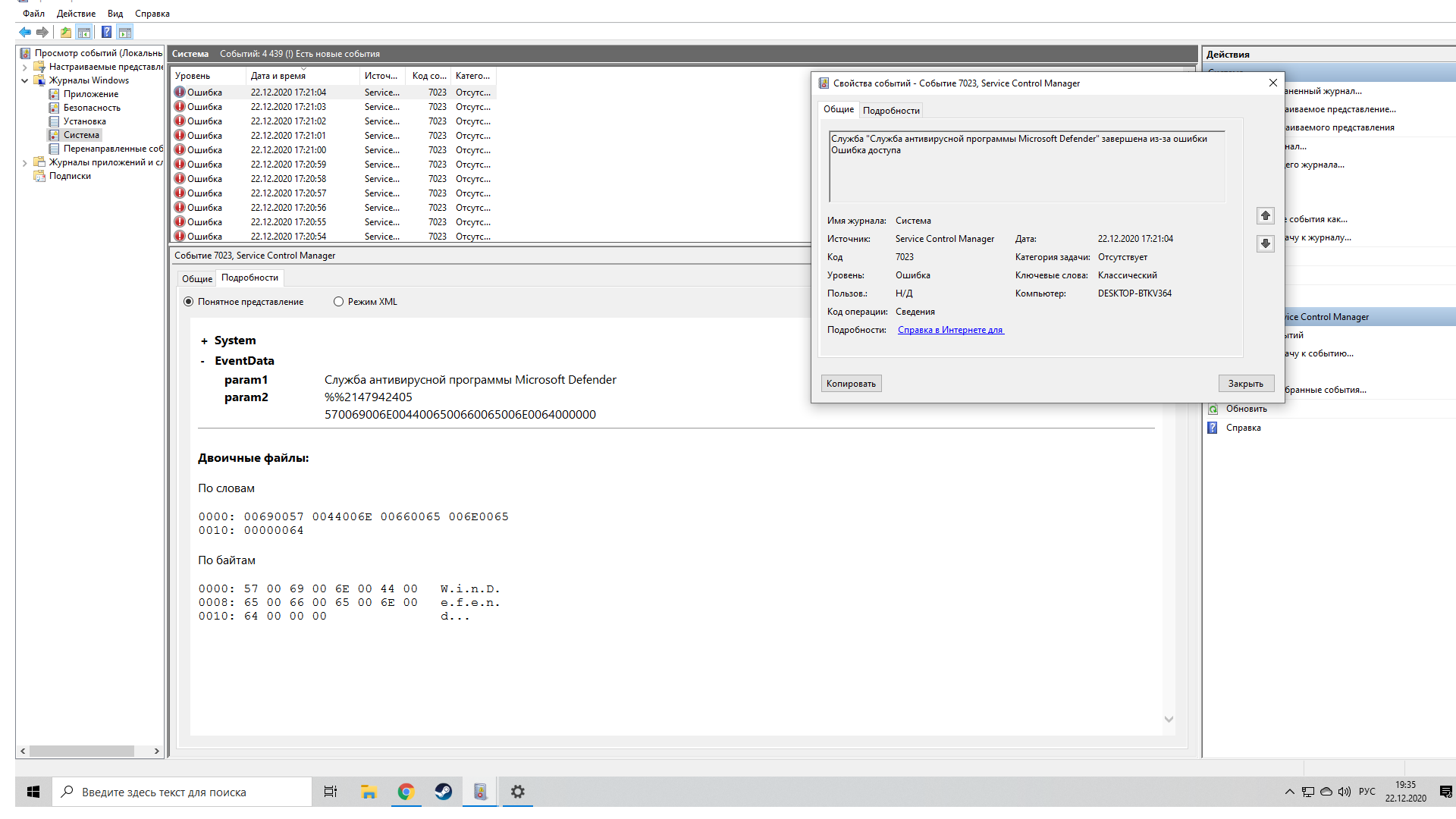
Task: Sort by Дата и время column header
Action: [303, 76]
